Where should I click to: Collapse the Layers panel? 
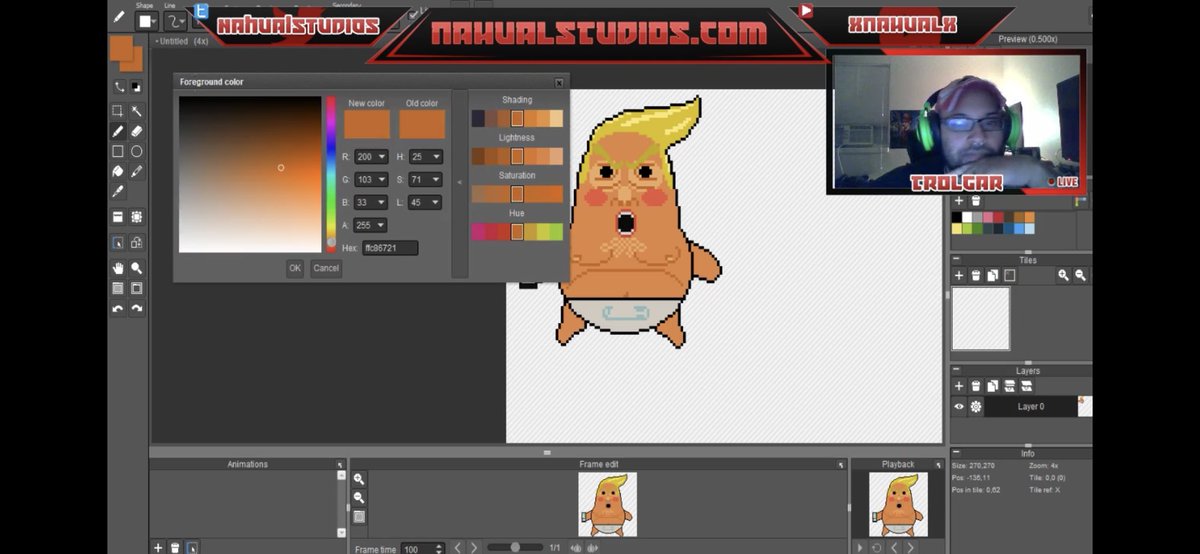click(x=956, y=370)
